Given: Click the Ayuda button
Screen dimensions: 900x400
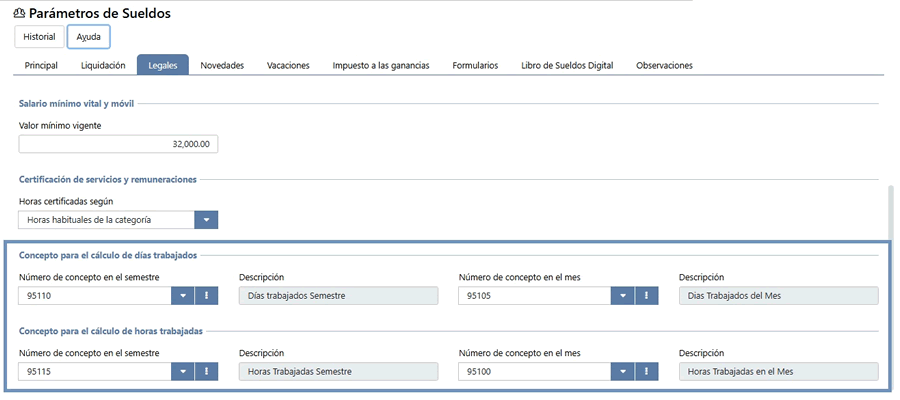Looking at the screenshot, I should [89, 37].
